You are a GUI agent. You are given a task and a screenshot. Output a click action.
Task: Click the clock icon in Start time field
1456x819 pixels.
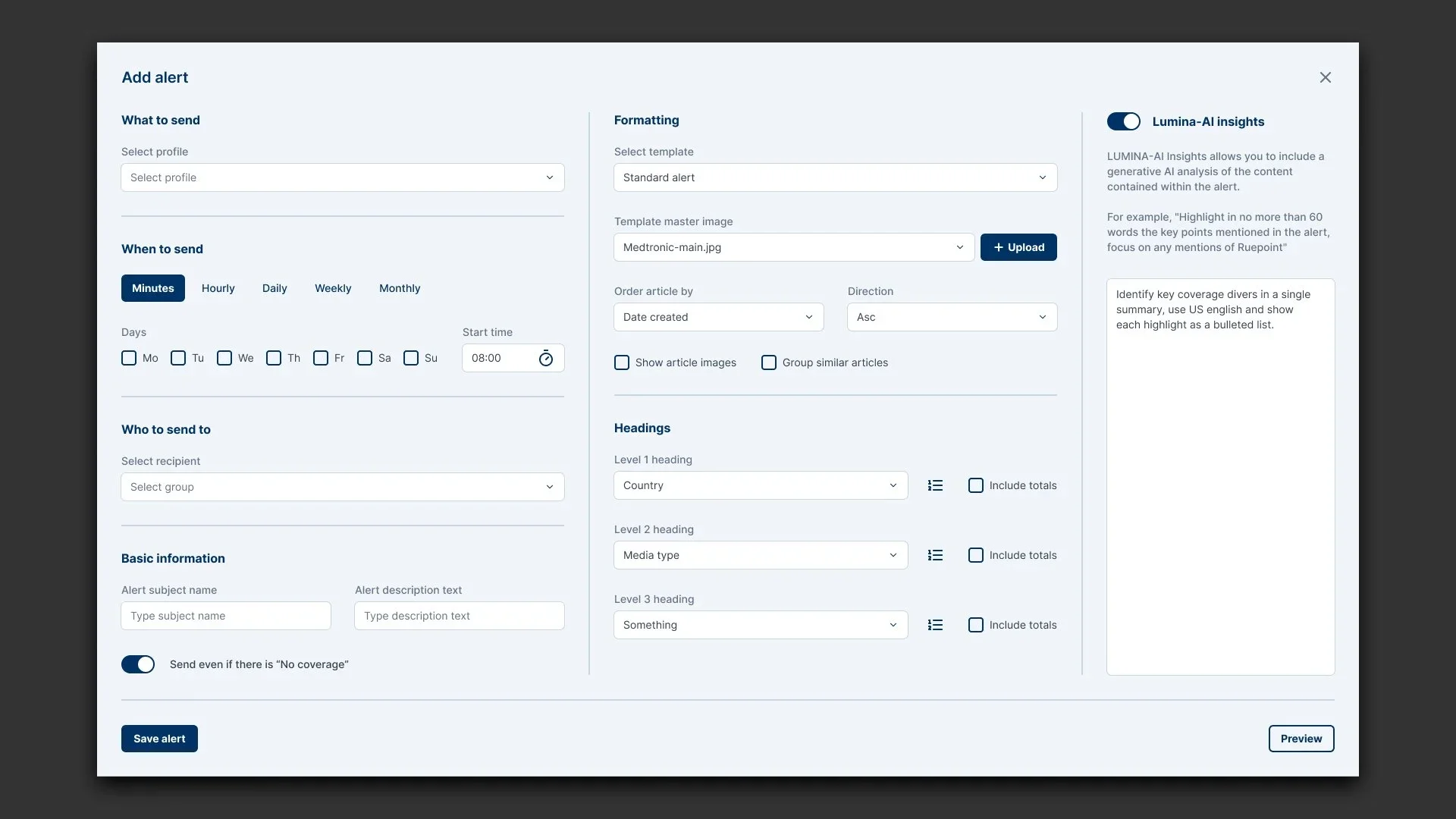[546, 359]
